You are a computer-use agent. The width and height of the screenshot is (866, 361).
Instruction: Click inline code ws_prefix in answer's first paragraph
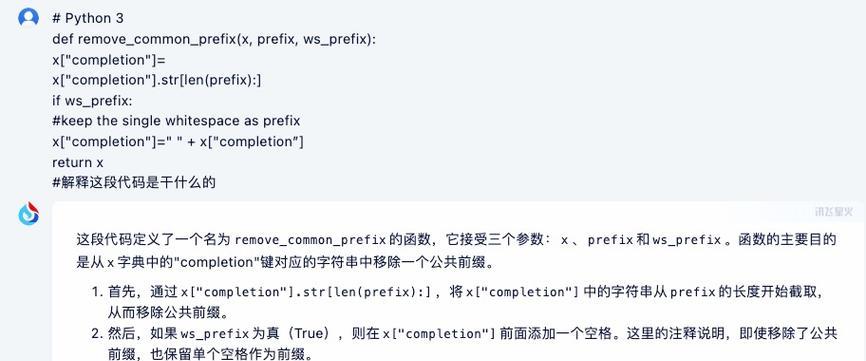pos(687,240)
